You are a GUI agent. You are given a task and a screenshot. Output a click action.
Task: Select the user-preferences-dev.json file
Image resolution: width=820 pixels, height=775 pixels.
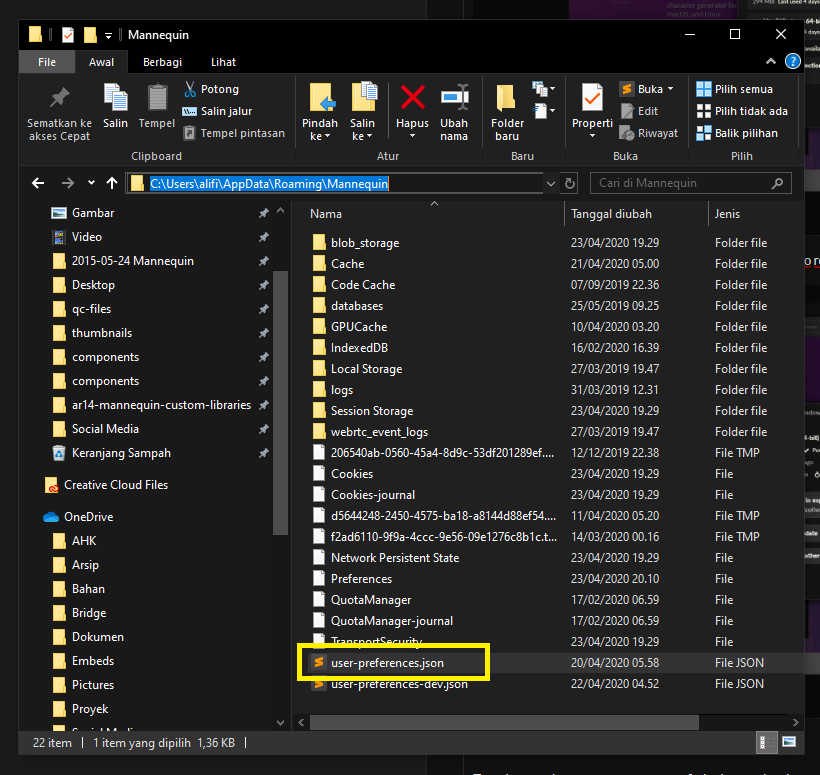coord(399,684)
